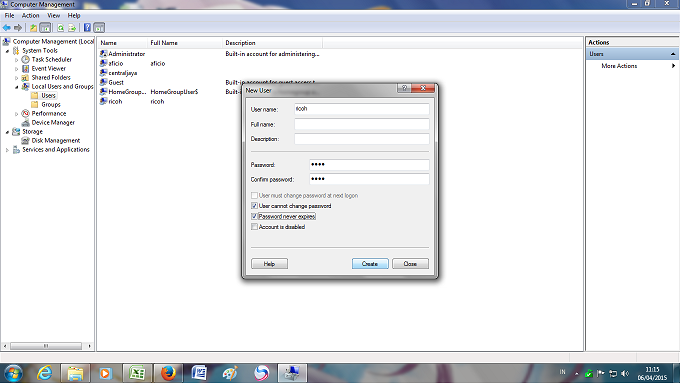
Task: Launch Internet Explorer from taskbar
Action: pyautogui.click(x=44, y=373)
